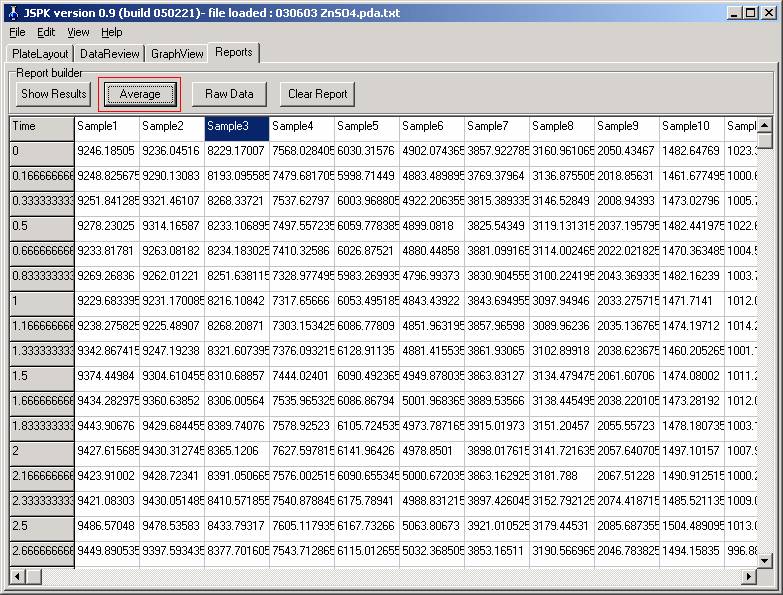Select row header for time 1.5
783x595 pixels.
click(x=42, y=378)
